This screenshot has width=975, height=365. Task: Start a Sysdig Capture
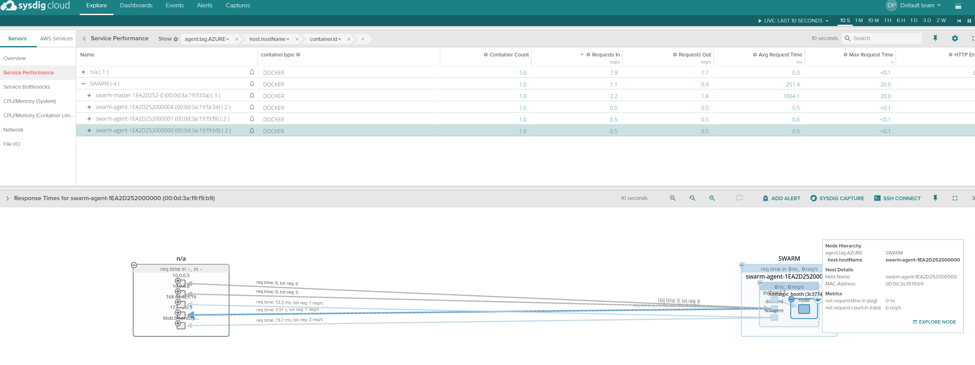click(x=837, y=198)
